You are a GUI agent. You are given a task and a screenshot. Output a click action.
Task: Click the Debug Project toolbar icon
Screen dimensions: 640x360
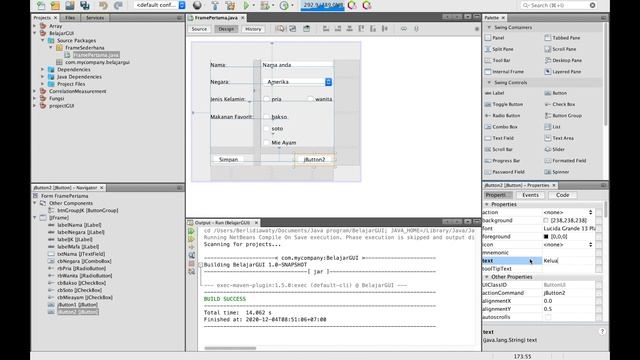click(x=265, y=5)
